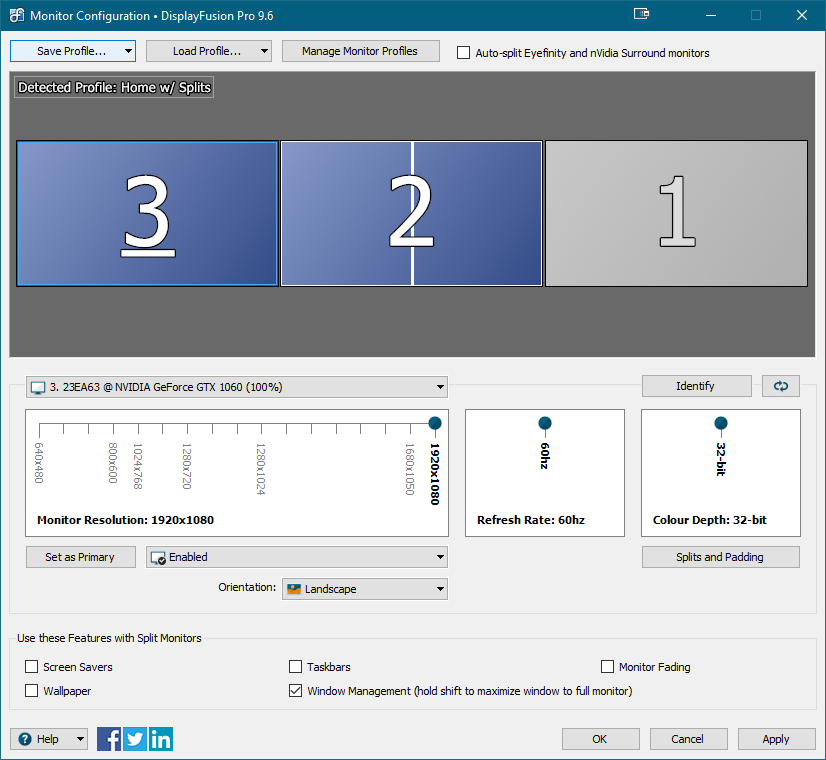Open the Enabled state dropdown
Viewport: 826px width, 760px height.
point(297,557)
